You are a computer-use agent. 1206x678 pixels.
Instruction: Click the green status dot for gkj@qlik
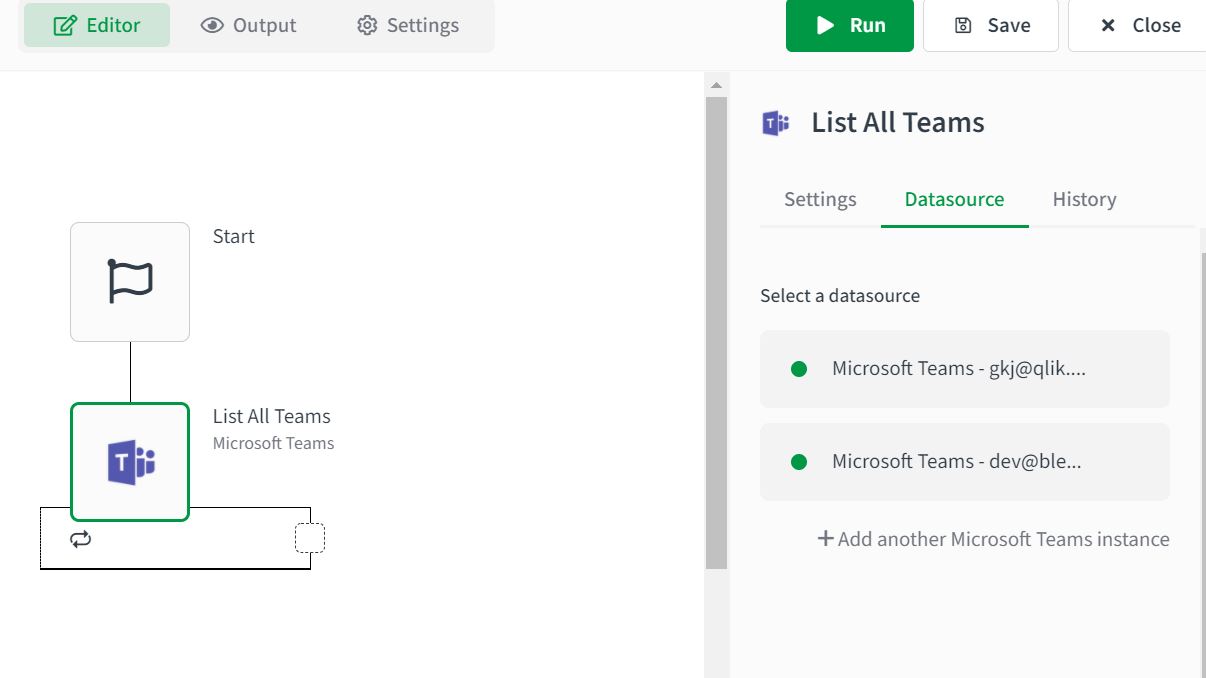pos(799,369)
